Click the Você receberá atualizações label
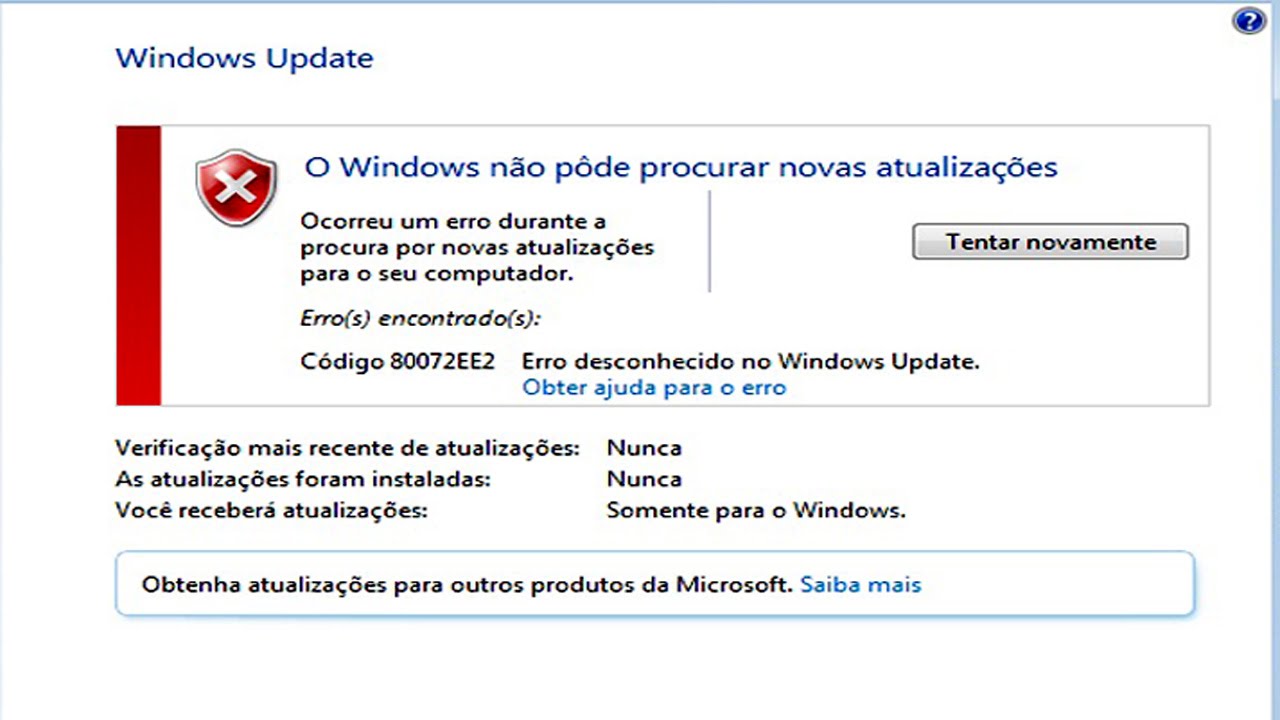The height and width of the screenshot is (720, 1280). (x=271, y=510)
